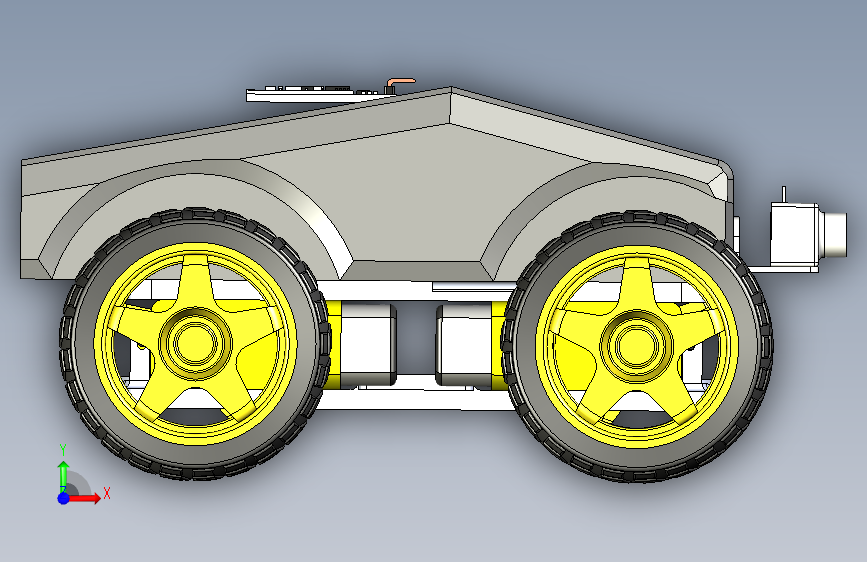This screenshot has width=867, height=562.
Task: Select the center hub of the right yellow wheel
Action: point(636,346)
